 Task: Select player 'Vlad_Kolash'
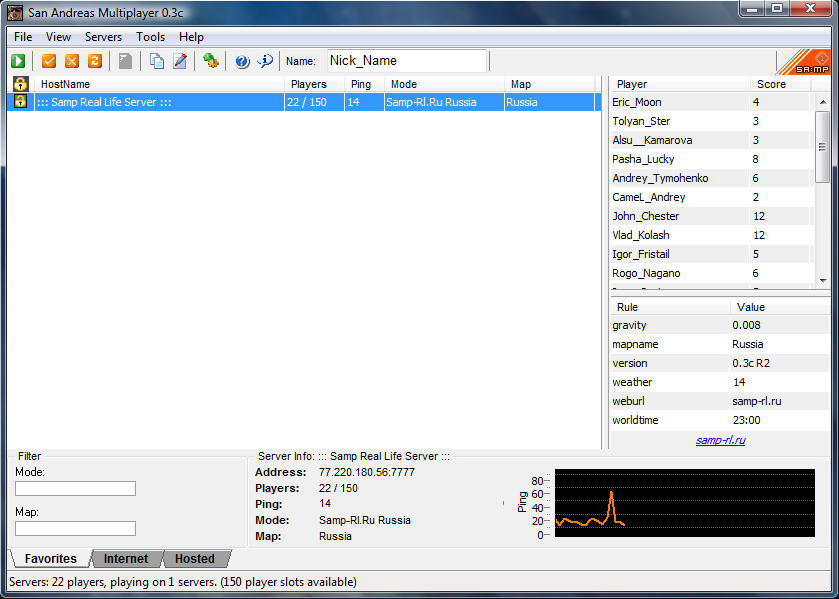coord(640,236)
